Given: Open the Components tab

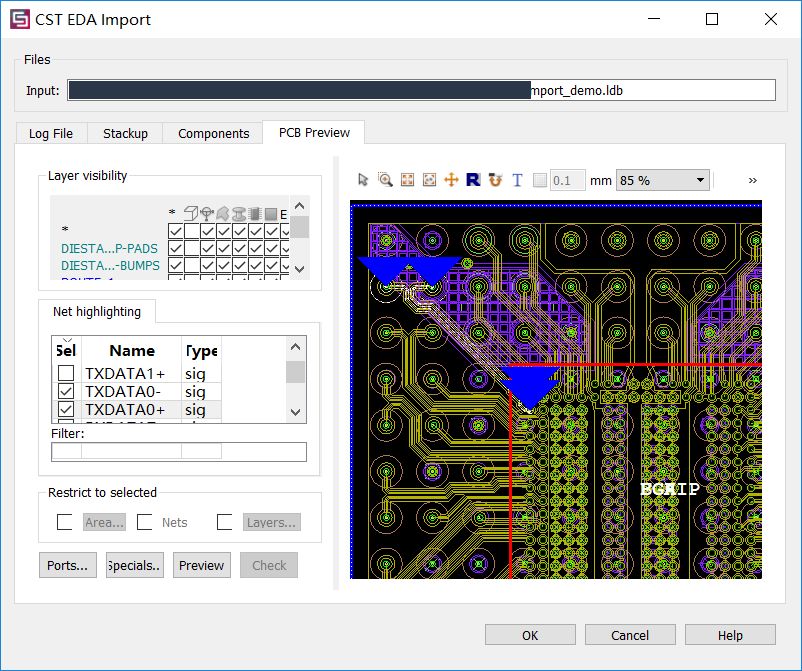Looking at the screenshot, I should [213, 133].
